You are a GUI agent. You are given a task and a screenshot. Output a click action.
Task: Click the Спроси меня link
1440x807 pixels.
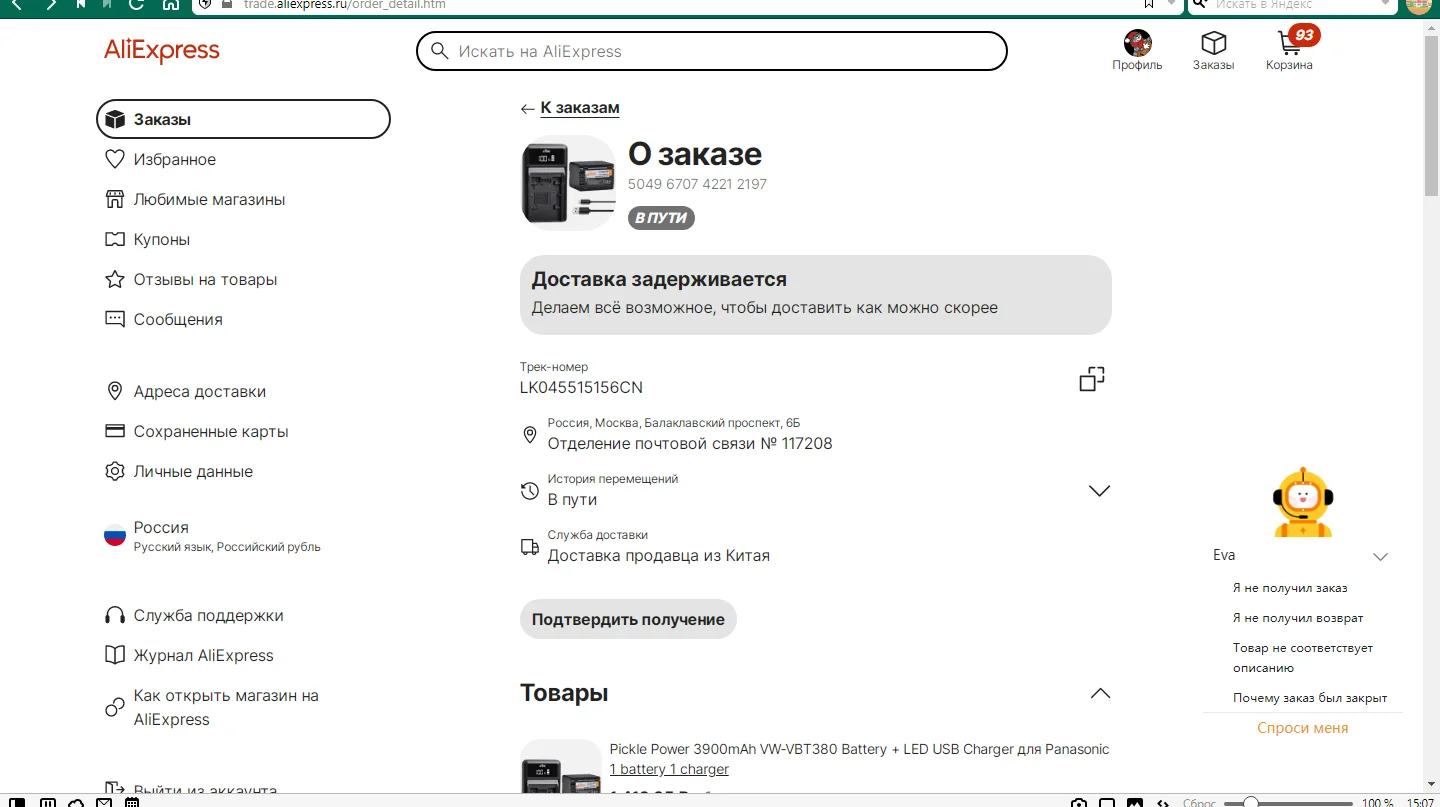[x=1302, y=728]
